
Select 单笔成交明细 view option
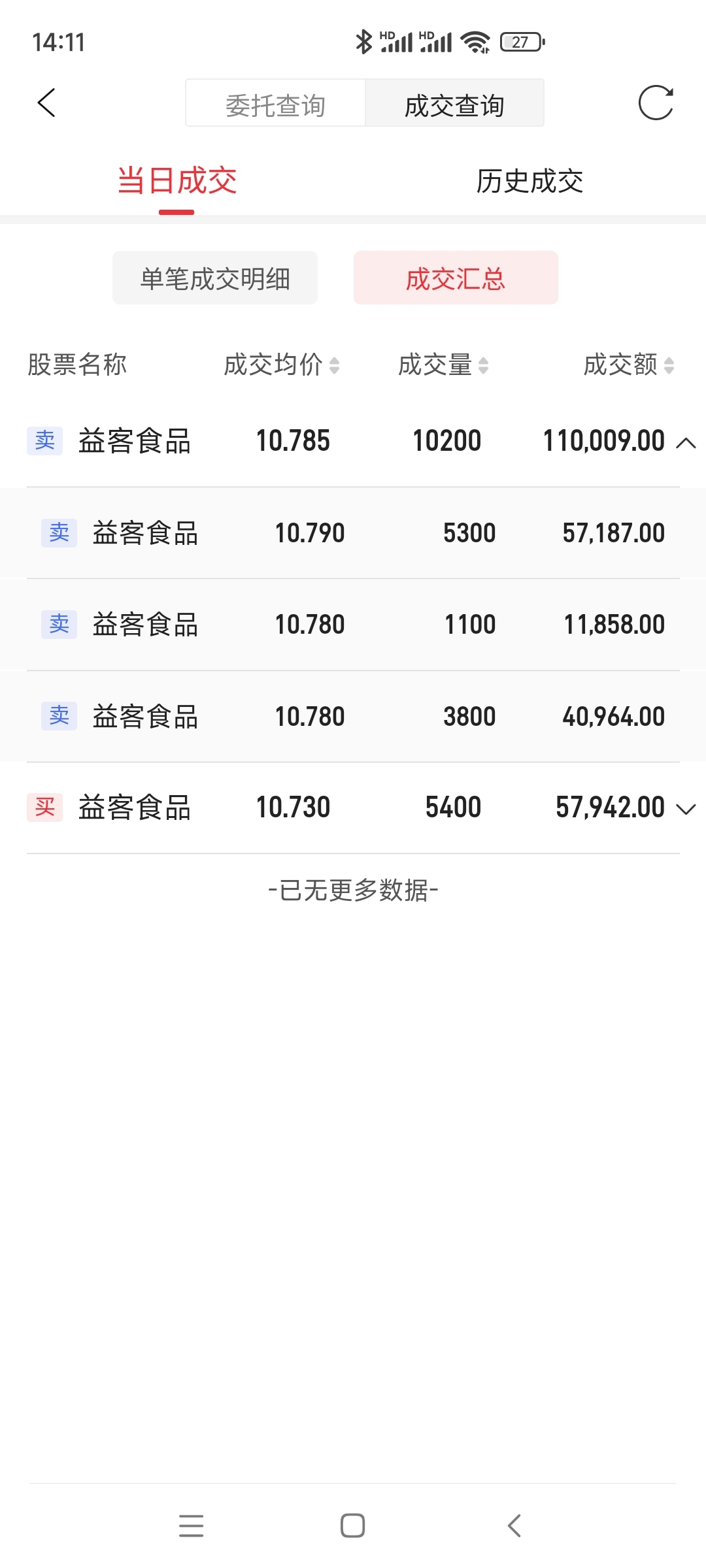pos(215,278)
